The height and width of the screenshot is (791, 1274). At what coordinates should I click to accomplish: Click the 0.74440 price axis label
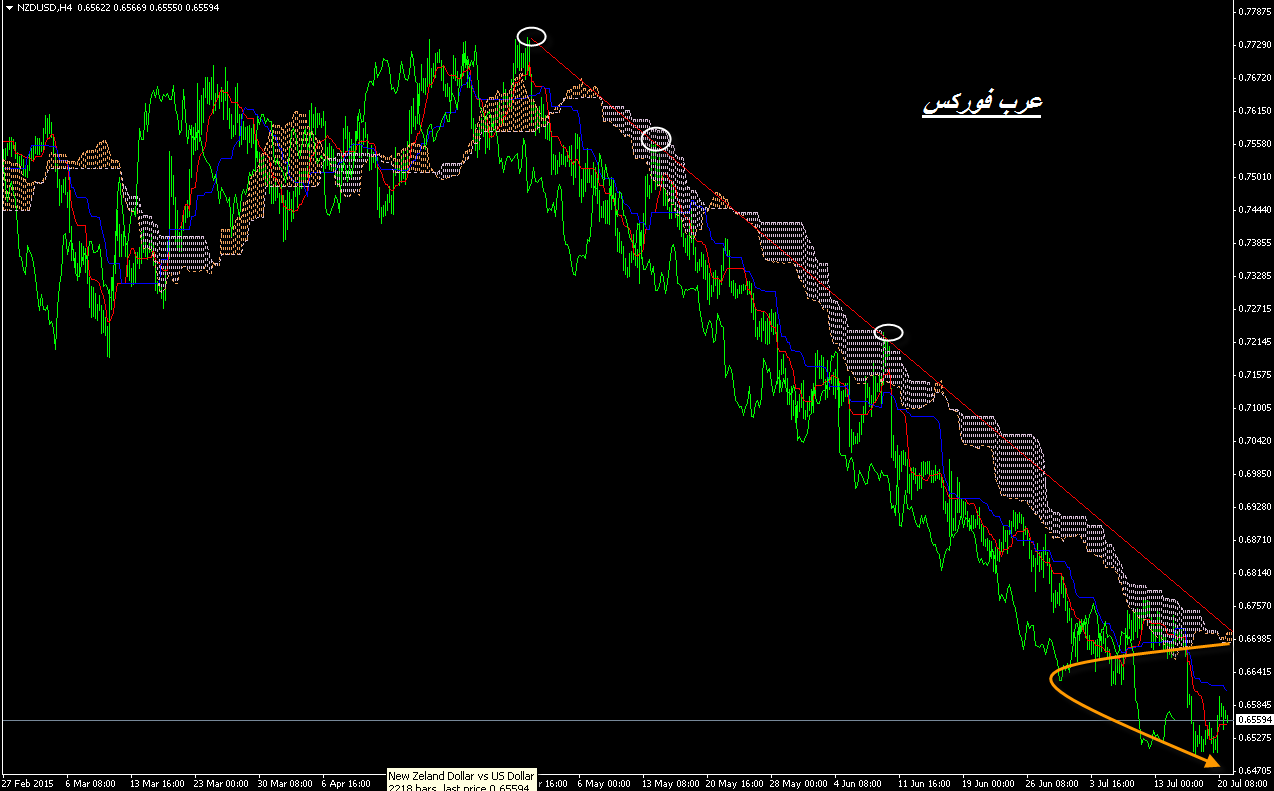pyautogui.click(x=1254, y=210)
